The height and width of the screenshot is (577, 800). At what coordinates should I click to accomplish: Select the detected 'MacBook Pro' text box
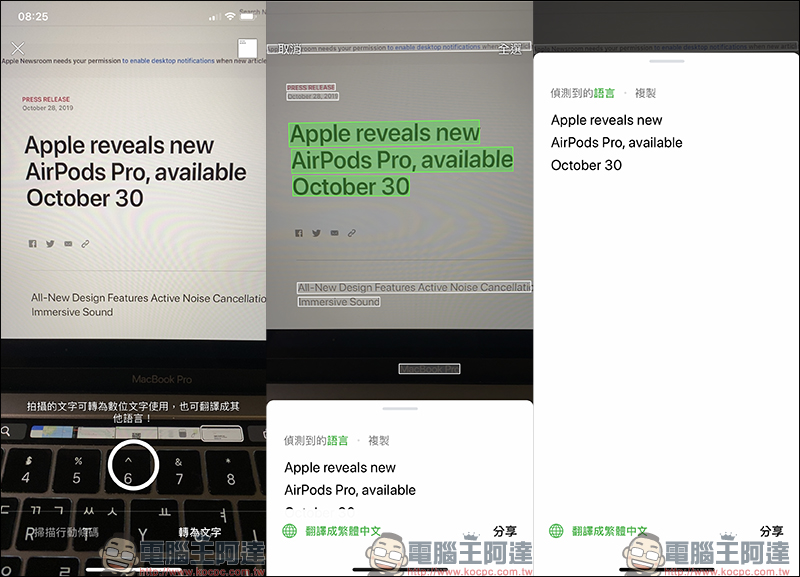click(429, 369)
